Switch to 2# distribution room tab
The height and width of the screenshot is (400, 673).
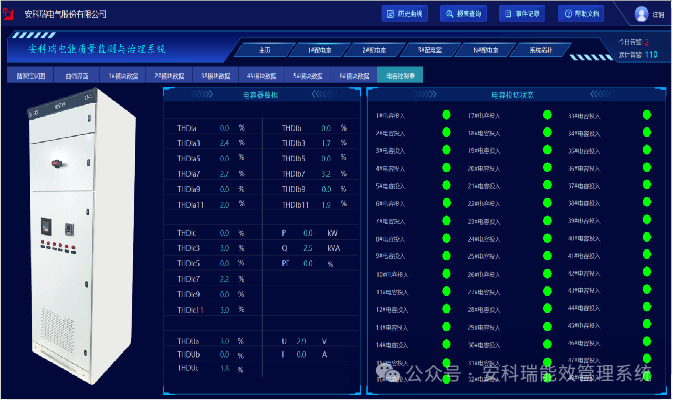(374, 50)
